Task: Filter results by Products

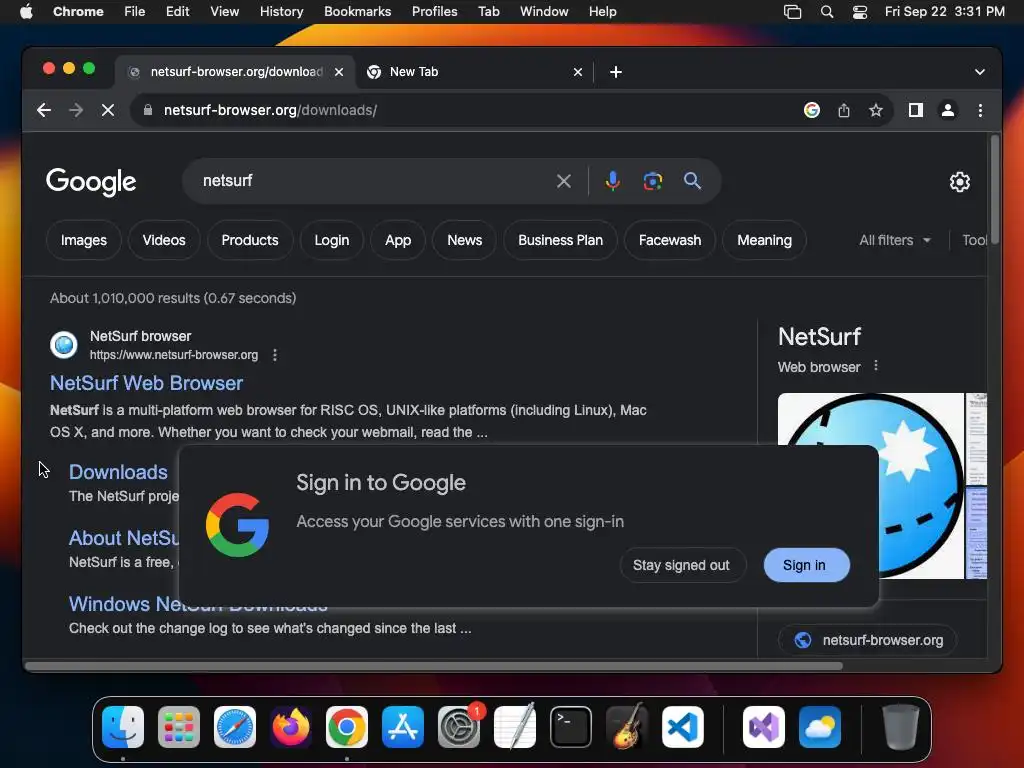Action: point(250,240)
